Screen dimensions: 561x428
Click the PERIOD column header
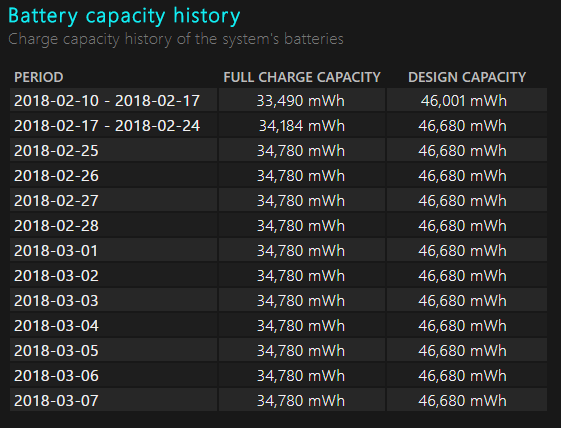(x=39, y=77)
